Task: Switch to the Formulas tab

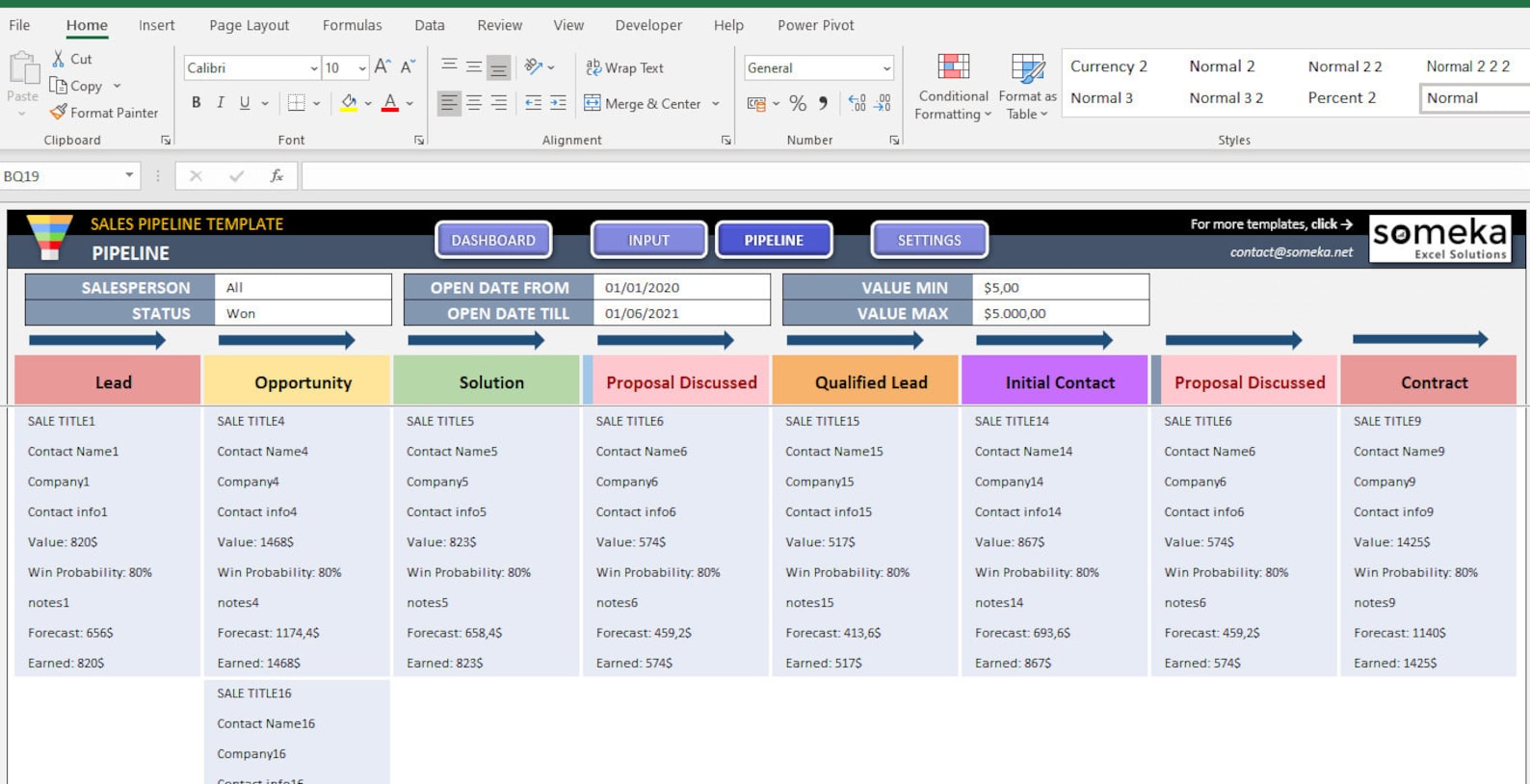Action: [x=352, y=25]
